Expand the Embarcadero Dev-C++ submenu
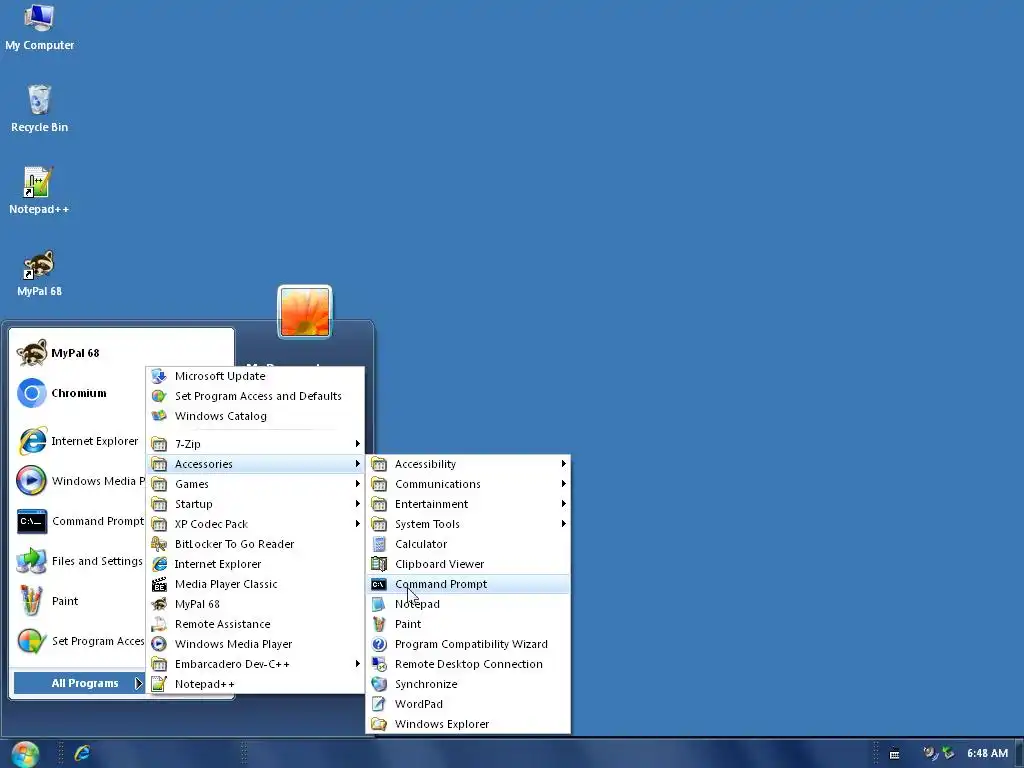 (x=255, y=664)
